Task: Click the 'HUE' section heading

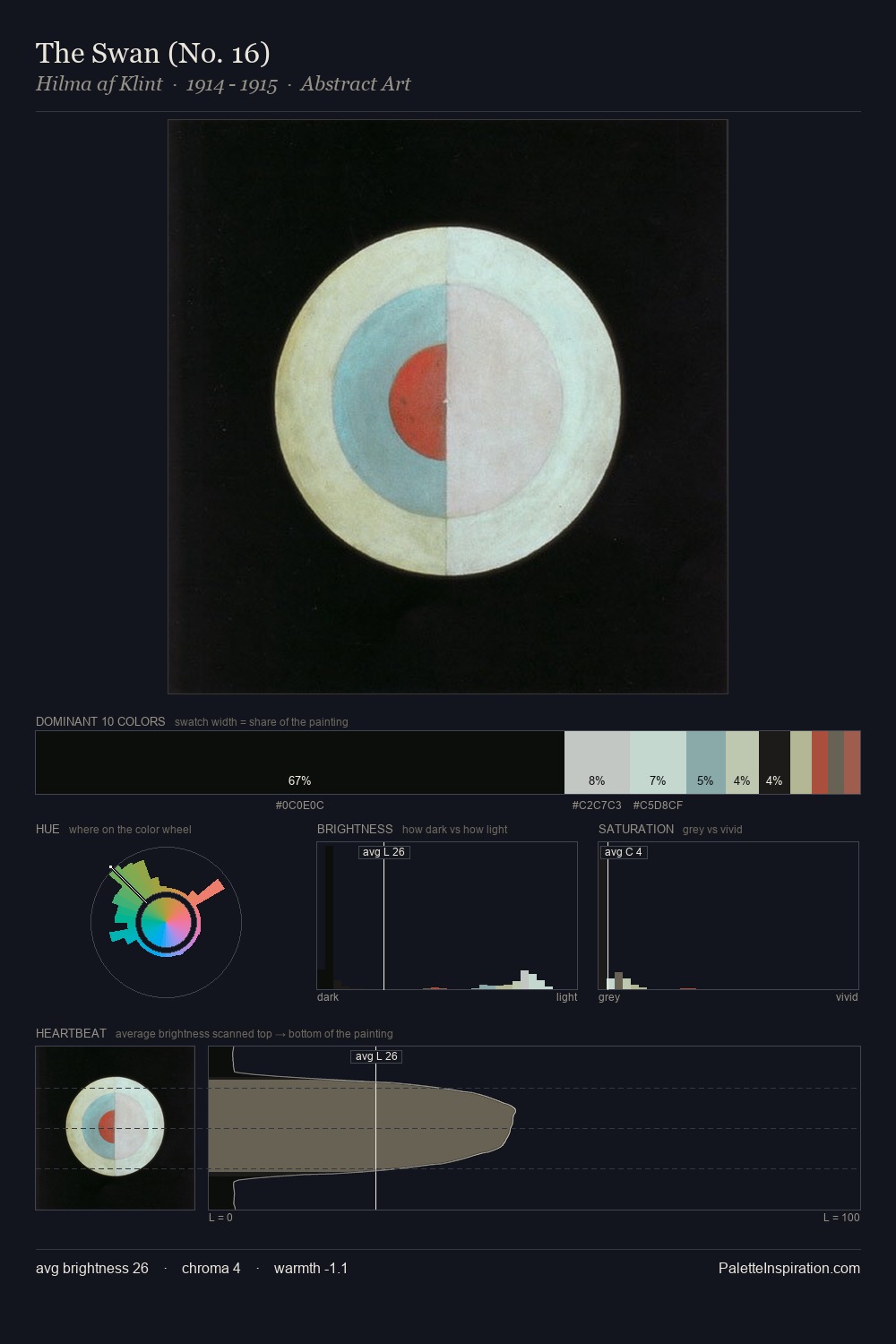Action: (x=47, y=829)
